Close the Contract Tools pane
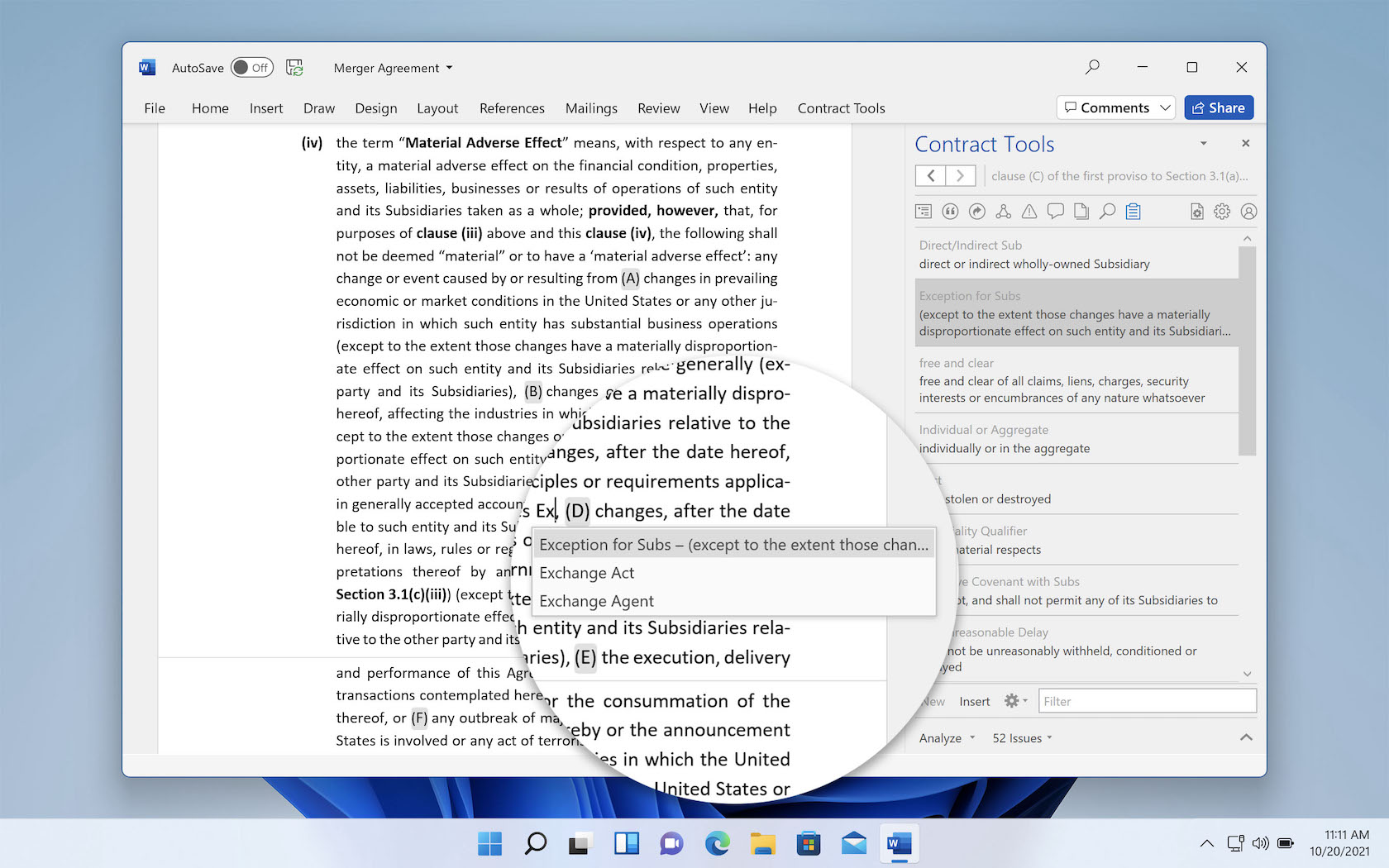The width and height of the screenshot is (1389, 868). click(x=1245, y=143)
